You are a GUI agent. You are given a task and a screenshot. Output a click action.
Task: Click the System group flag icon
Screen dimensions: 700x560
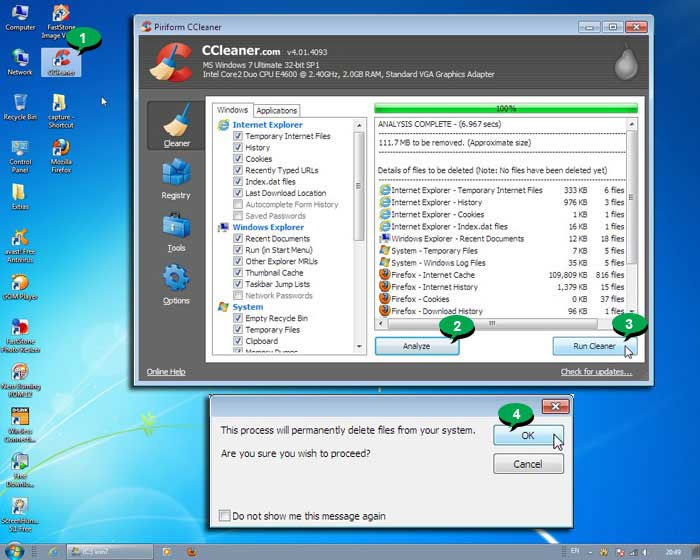223,307
